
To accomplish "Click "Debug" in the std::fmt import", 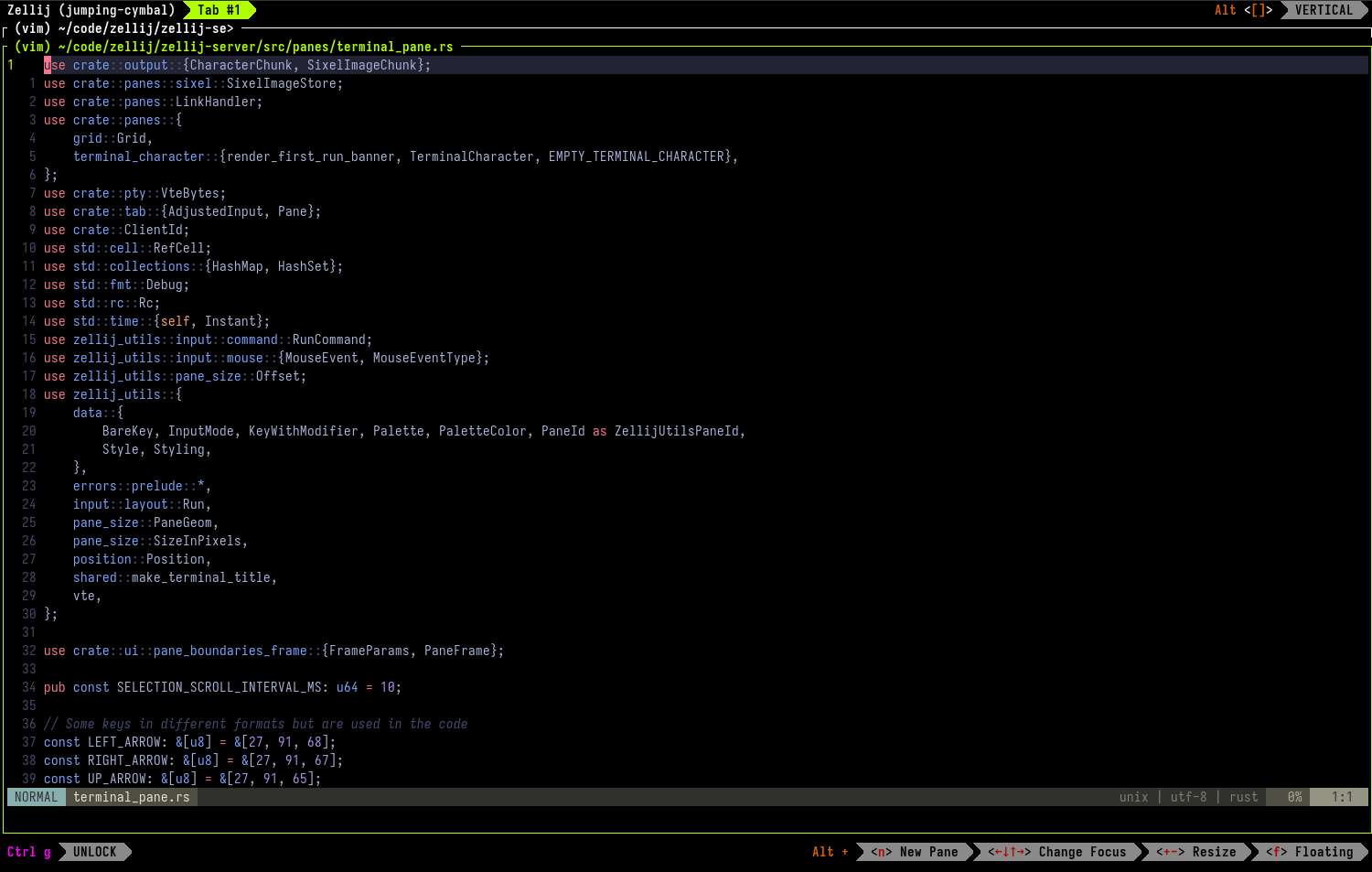I will tap(165, 285).
